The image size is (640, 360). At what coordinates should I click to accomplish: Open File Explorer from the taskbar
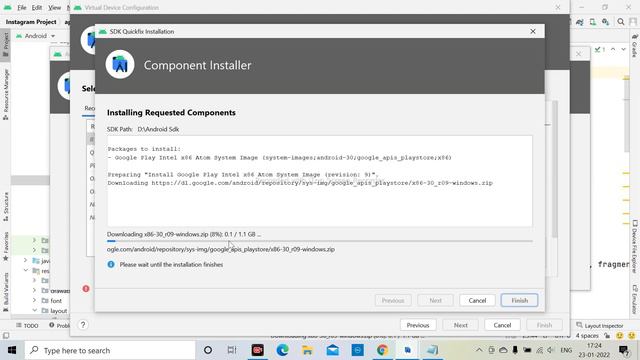307,350
